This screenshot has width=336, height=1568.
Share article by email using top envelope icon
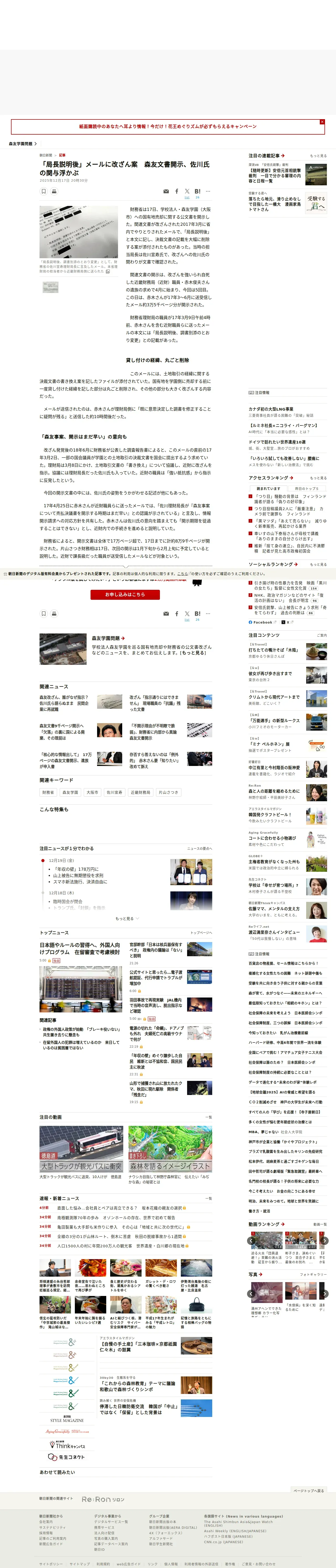(x=166, y=191)
